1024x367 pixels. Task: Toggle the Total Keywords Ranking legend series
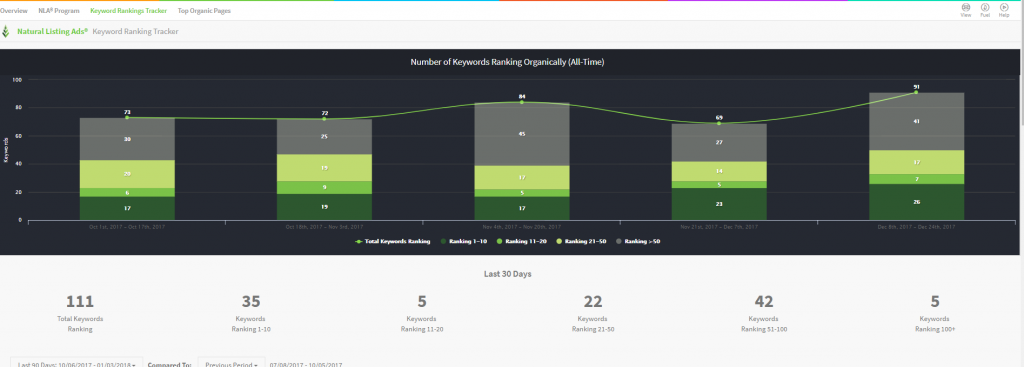click(x=392, y=242)
